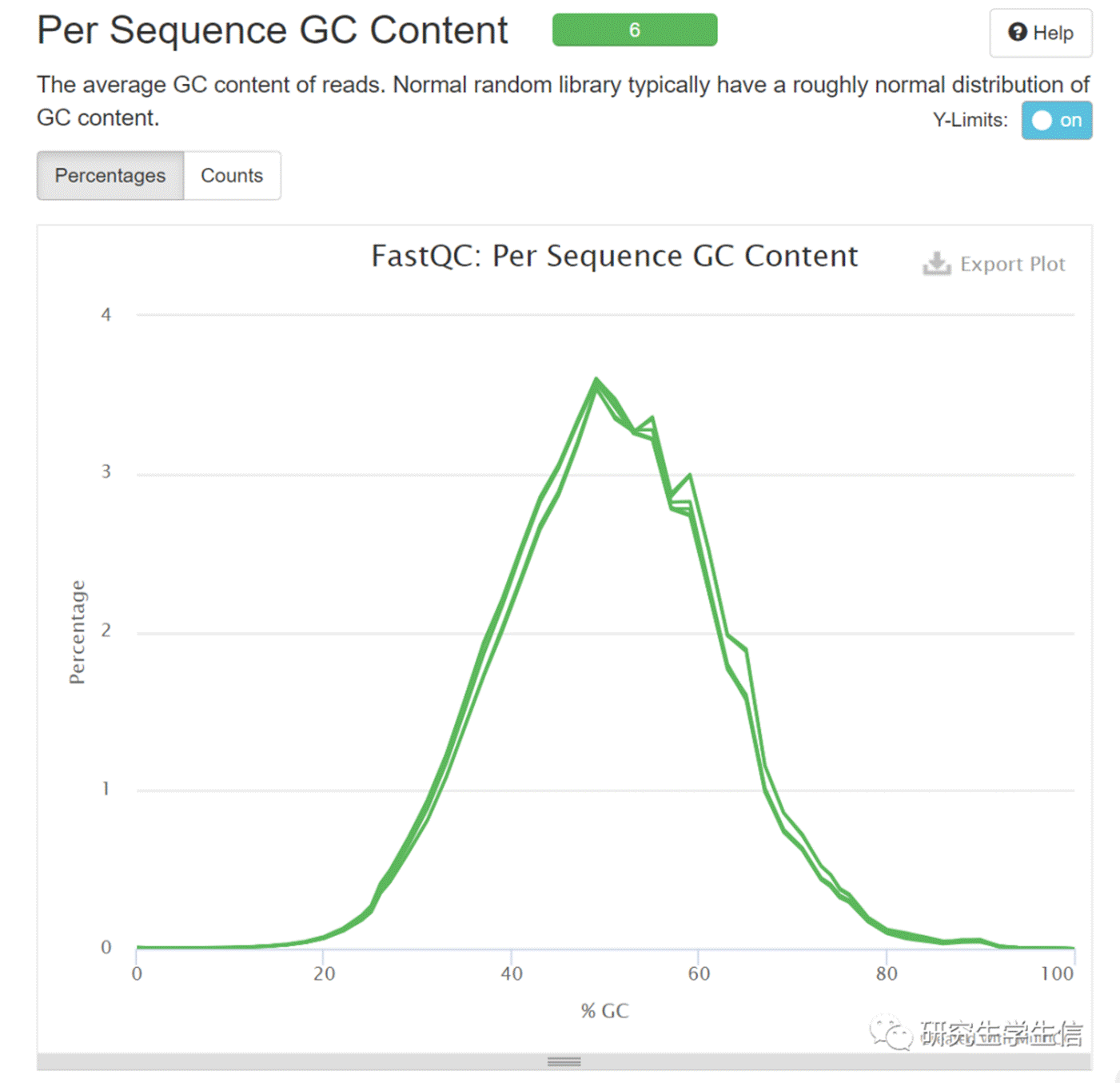
Task: Click the grip icon on the resize bar
Action: (x=564, y=1061)
